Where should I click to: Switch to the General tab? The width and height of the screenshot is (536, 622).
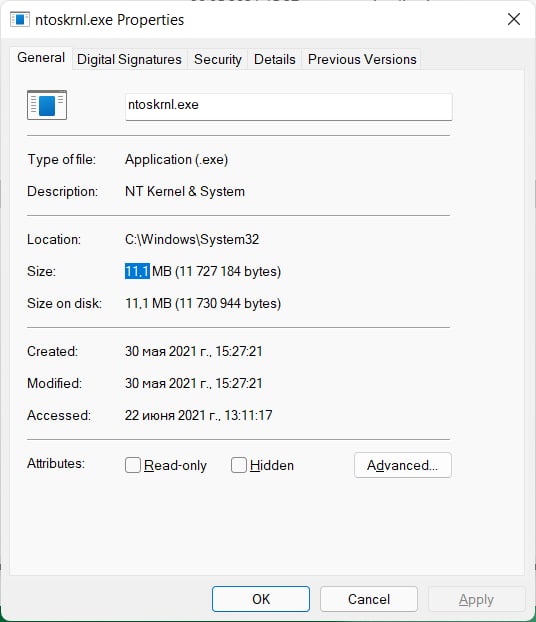click(x=41, y=58)
